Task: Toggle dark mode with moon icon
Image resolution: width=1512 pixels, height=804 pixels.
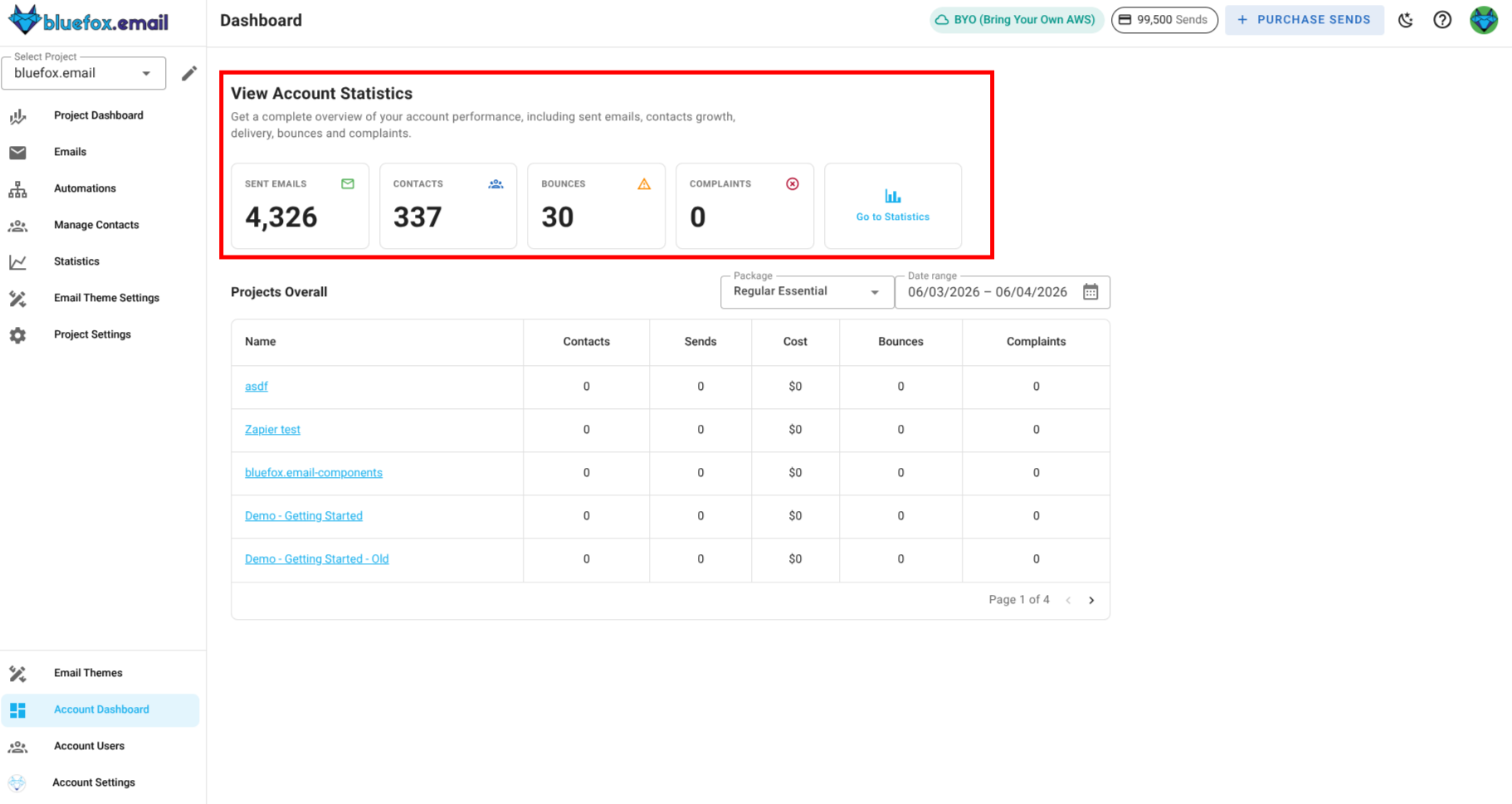Action: click(1405, 20)
